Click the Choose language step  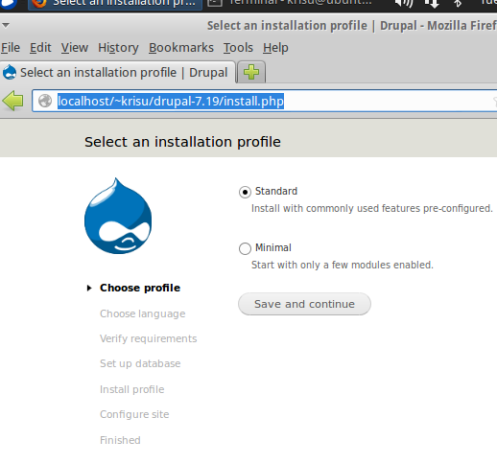[x=142, y=314]
